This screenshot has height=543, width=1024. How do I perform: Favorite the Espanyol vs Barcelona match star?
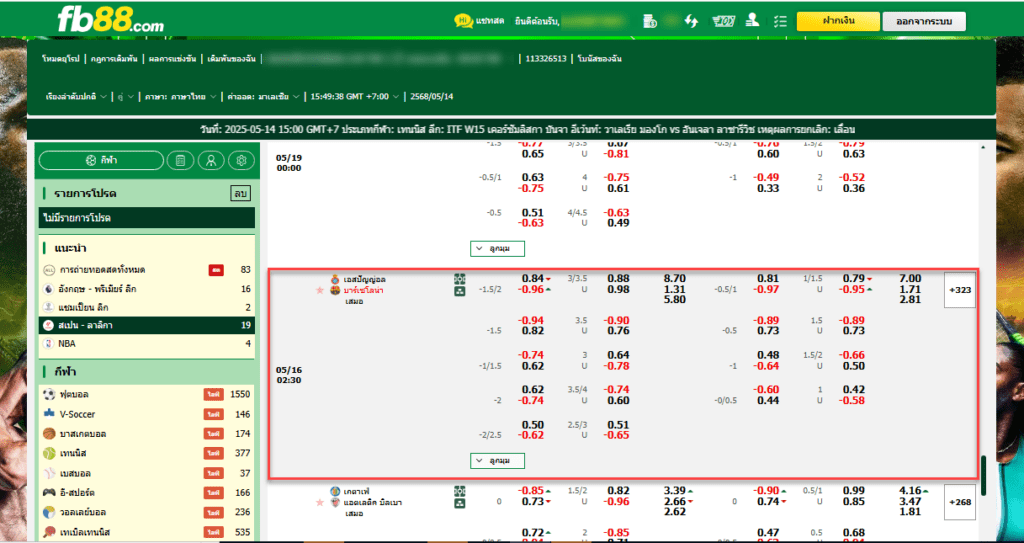320,290
